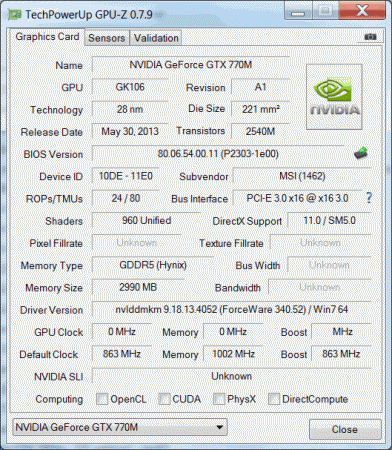Image resolution: width=392 pixels, height=450 pixels.
Task: Click the Release Date label
Action: 52,132
